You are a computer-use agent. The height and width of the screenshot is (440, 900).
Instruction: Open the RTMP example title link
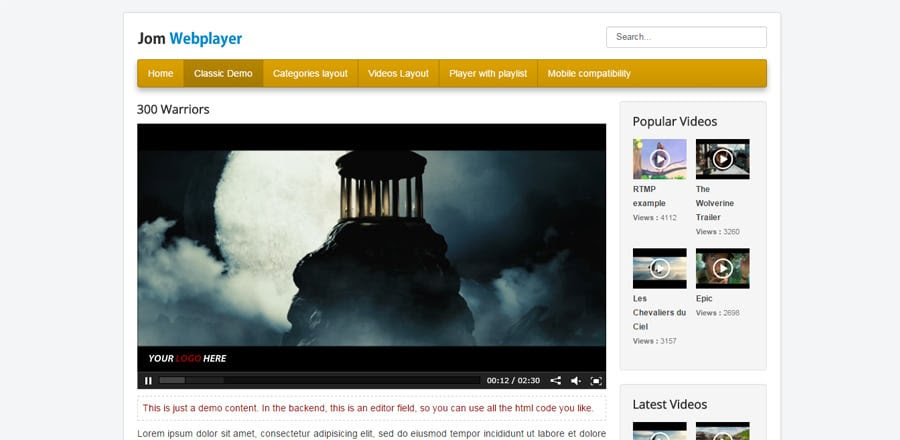(649, 196)
